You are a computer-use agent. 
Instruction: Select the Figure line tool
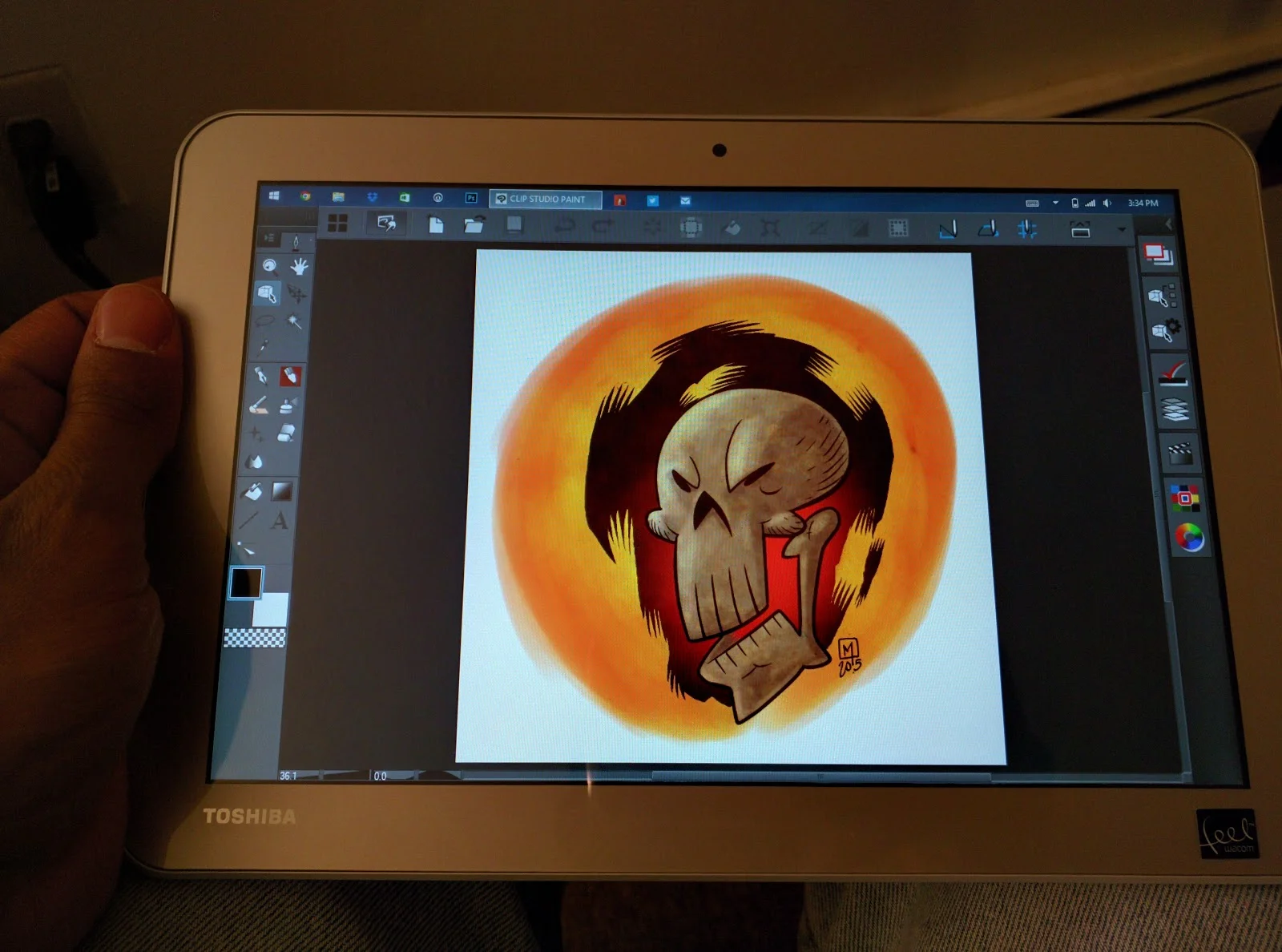[249, 520]
